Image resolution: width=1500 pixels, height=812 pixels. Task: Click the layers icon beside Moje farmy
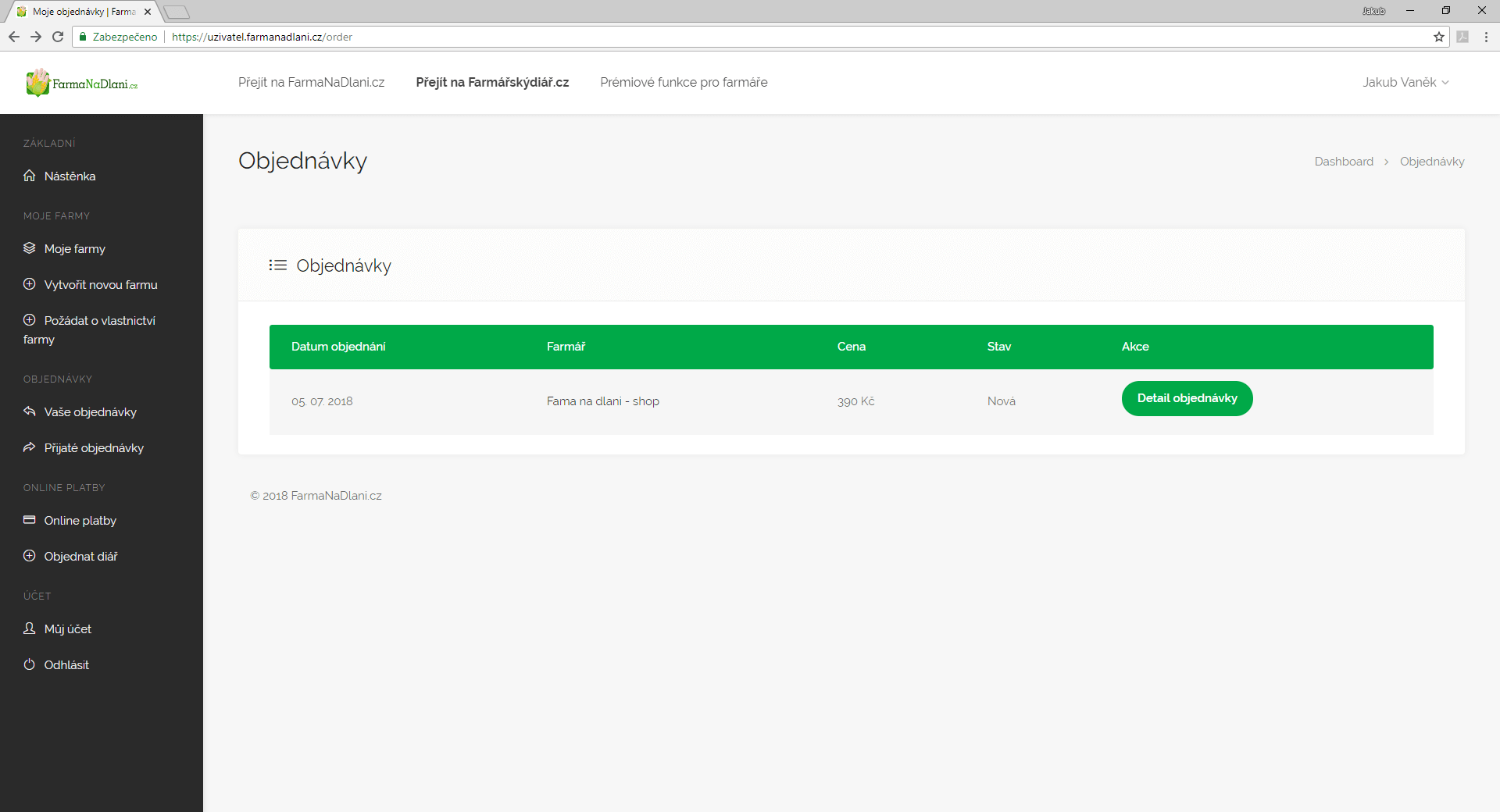pos(30,248)
